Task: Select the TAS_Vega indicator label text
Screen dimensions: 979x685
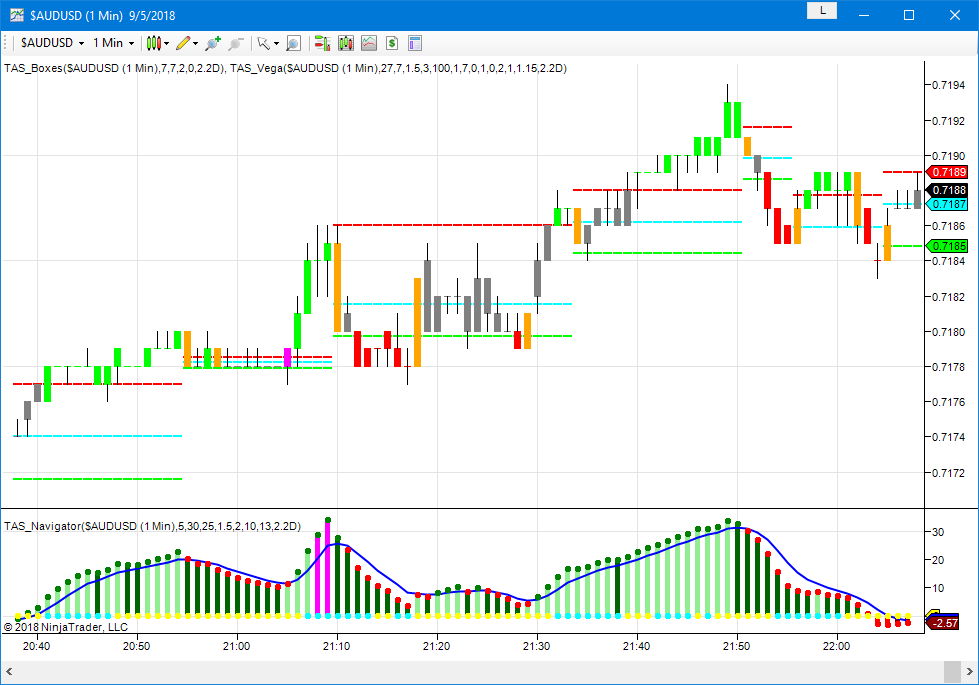Action: coord(398,68)
